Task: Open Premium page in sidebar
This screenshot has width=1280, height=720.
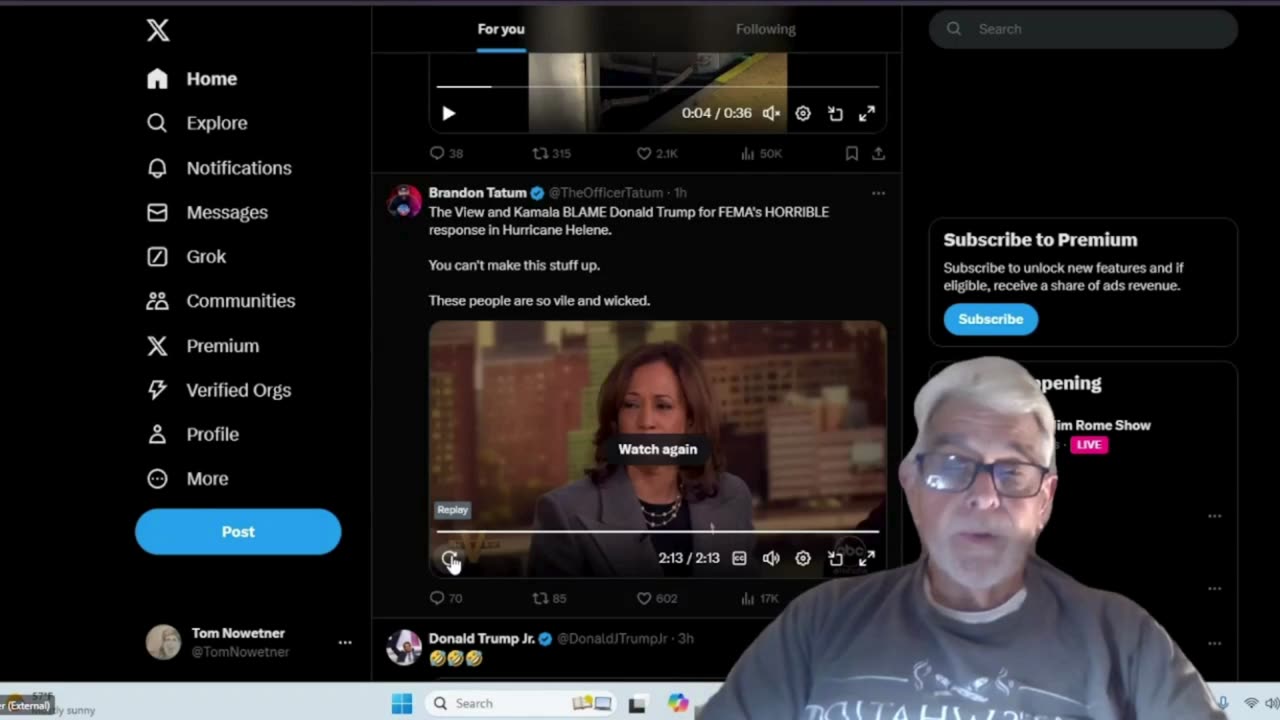Action: [203, 346]
